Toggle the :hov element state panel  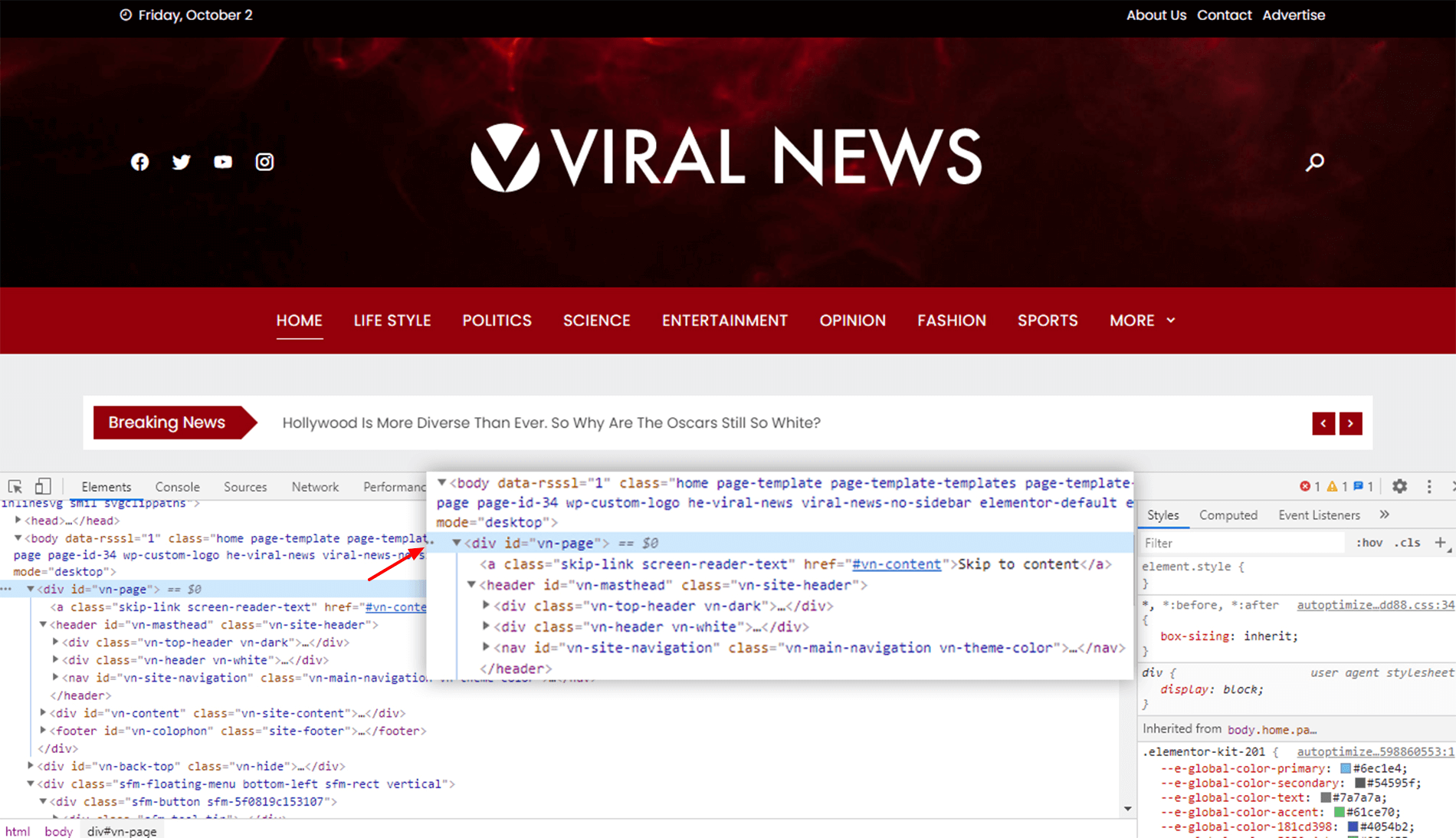click(1369, 543)
